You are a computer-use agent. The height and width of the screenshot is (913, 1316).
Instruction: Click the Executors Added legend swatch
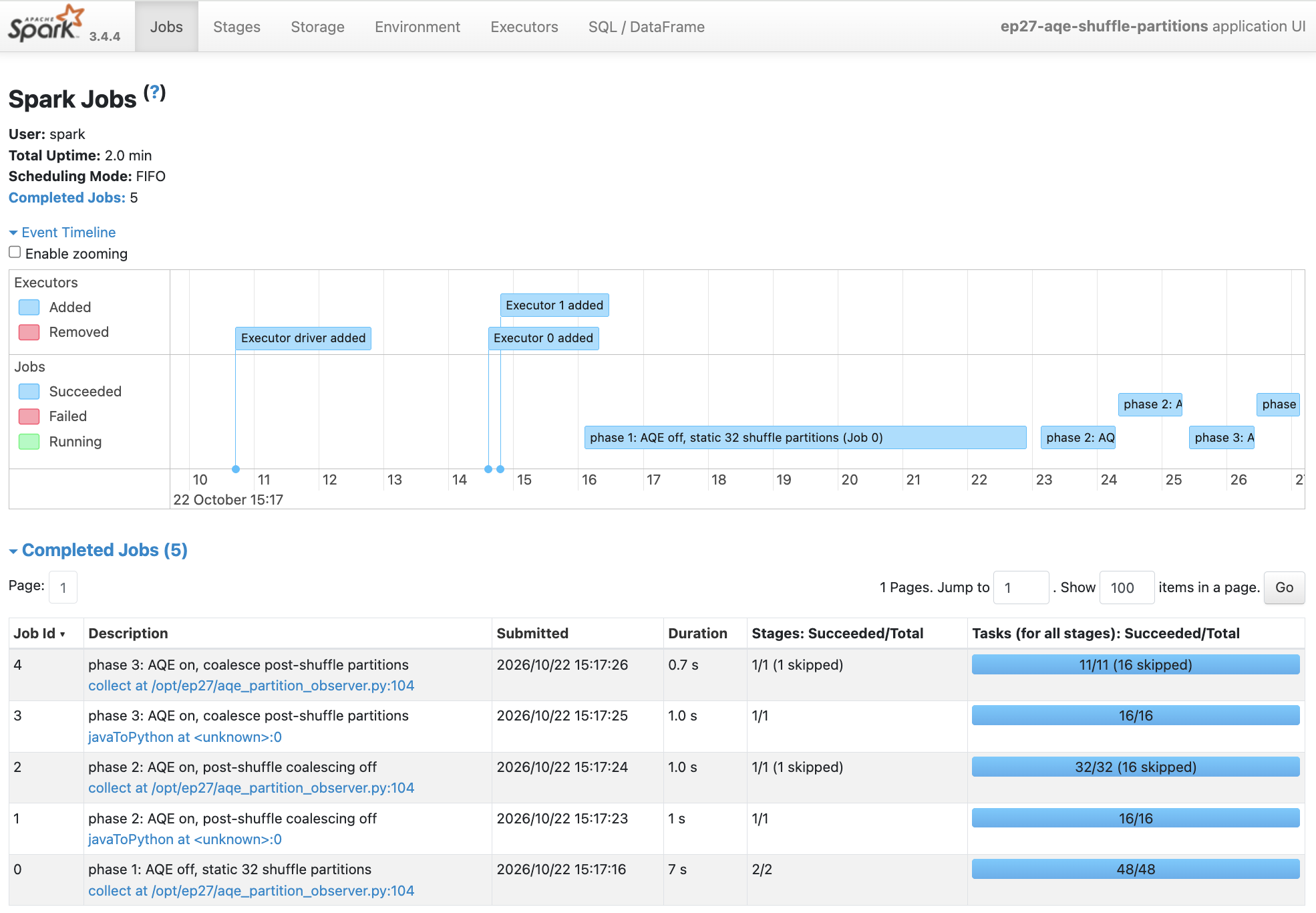[29, 307]
